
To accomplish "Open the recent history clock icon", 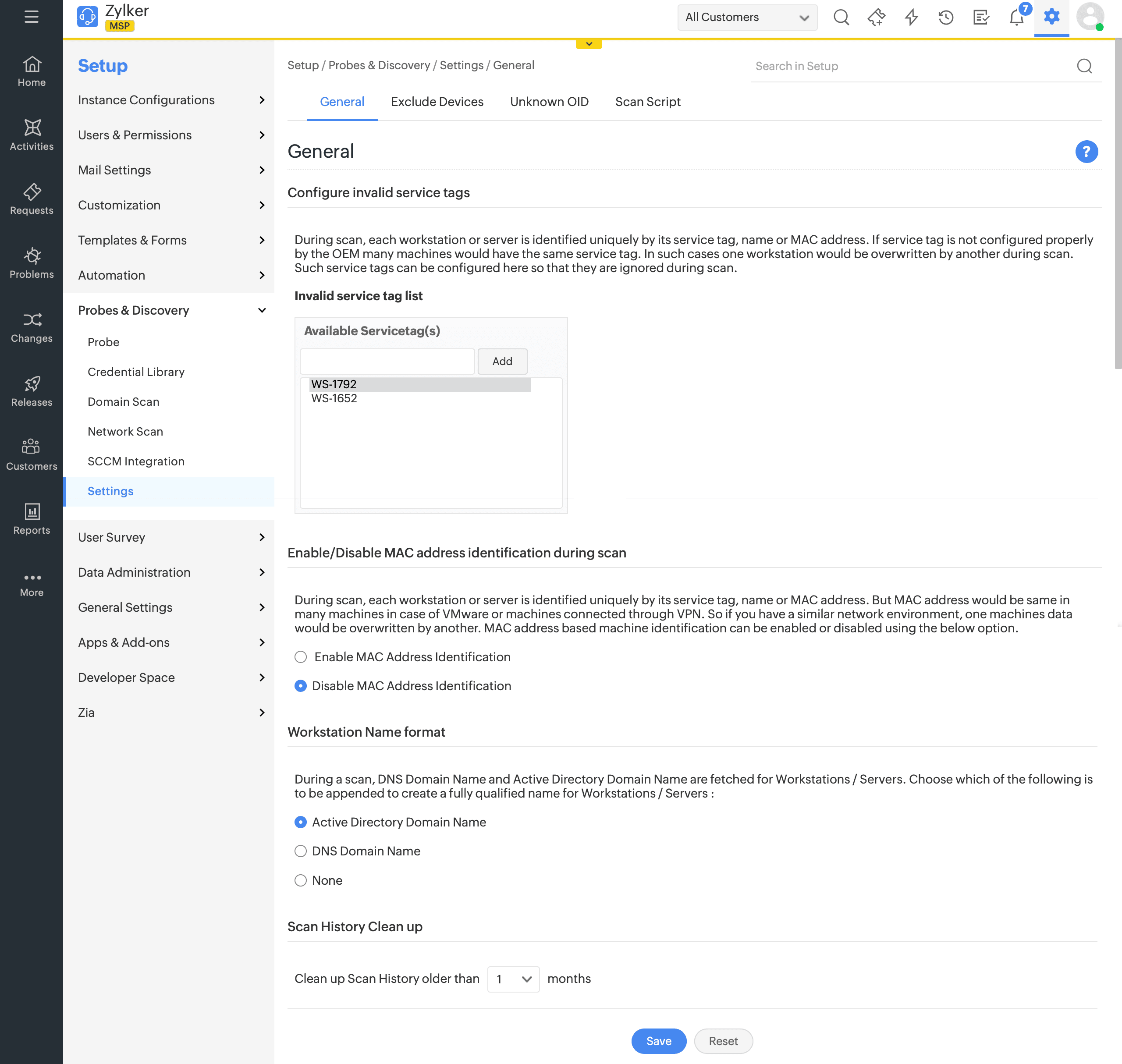I will click(x=945, y=17).
